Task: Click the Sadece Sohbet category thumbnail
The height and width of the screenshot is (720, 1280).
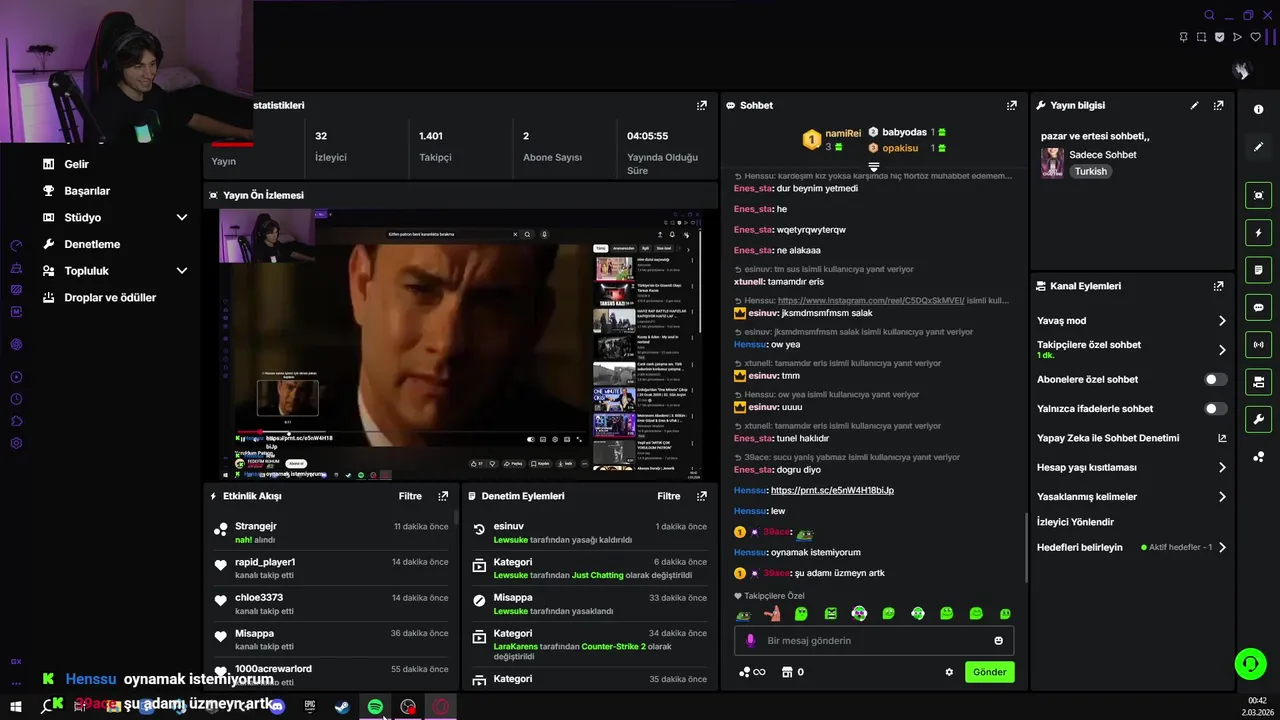Action: 1052,162
